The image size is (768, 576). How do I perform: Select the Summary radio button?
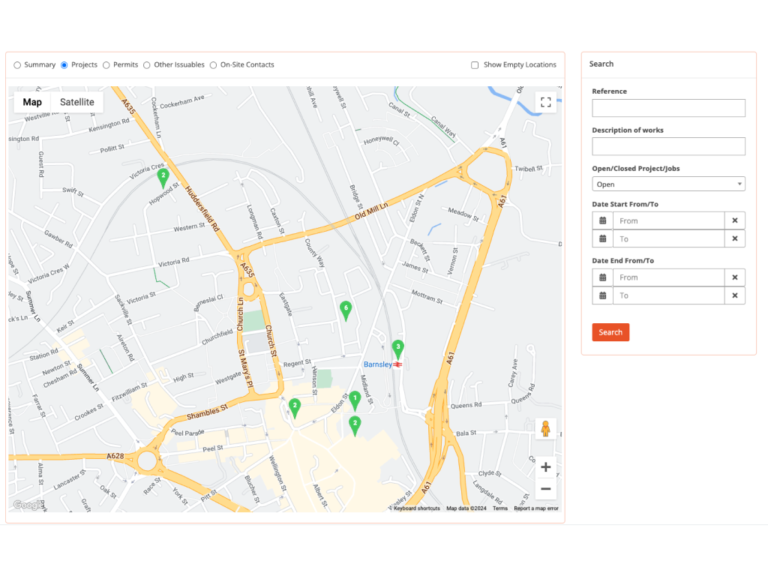tap(17, 65)
